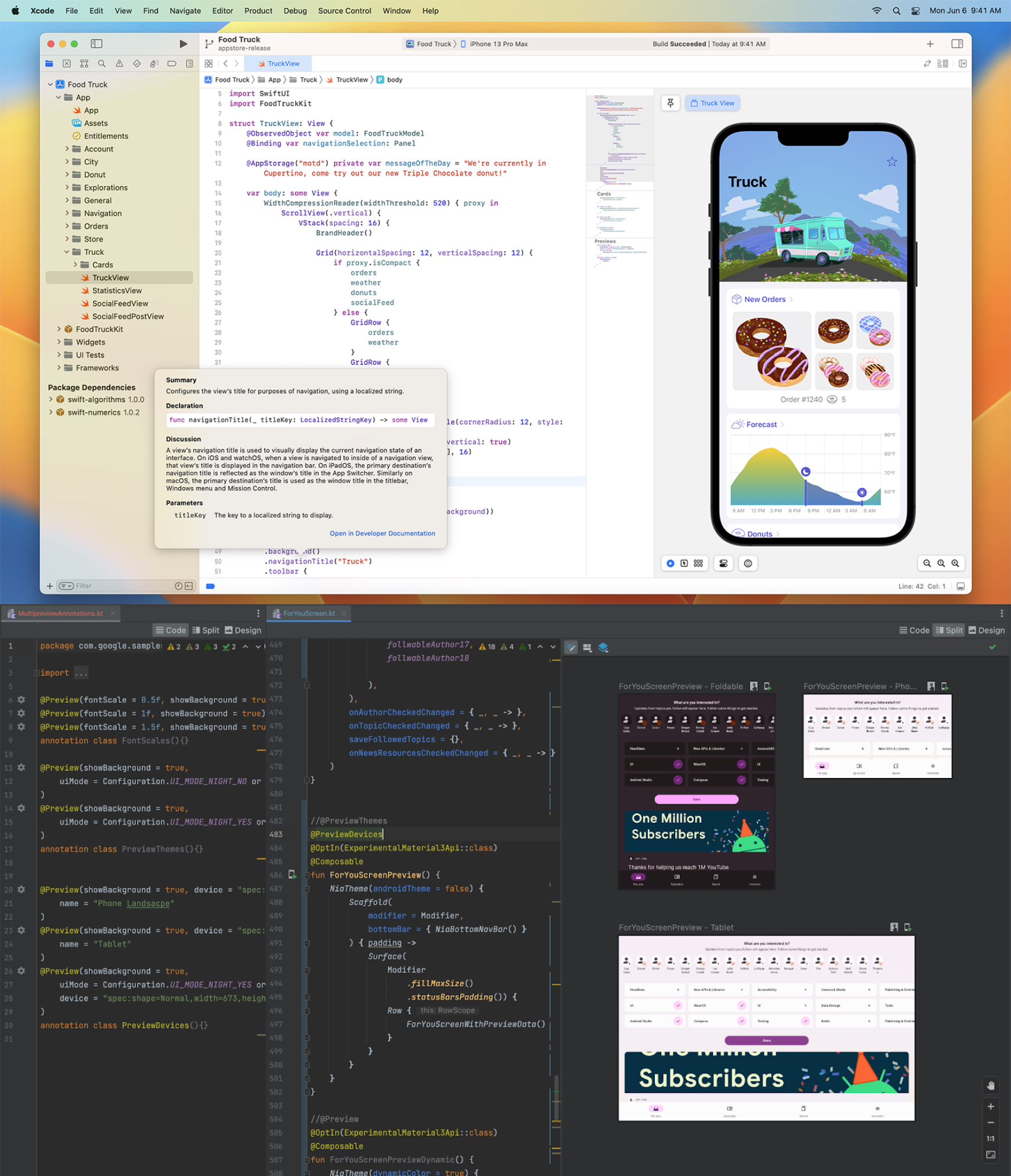Expand the FoodTruckKit package
Viewport: 1011px width, 1176px height.
tap(59, 329)
